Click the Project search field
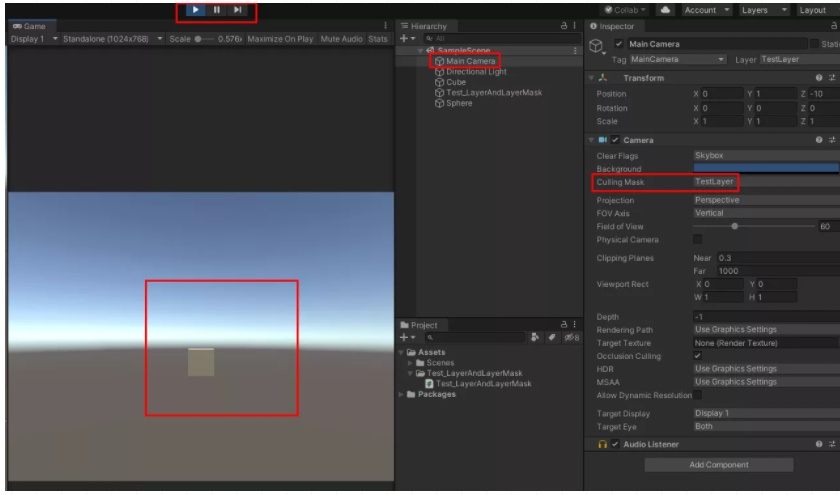This screenshot has height=495, width=840. tap(475, 337)
